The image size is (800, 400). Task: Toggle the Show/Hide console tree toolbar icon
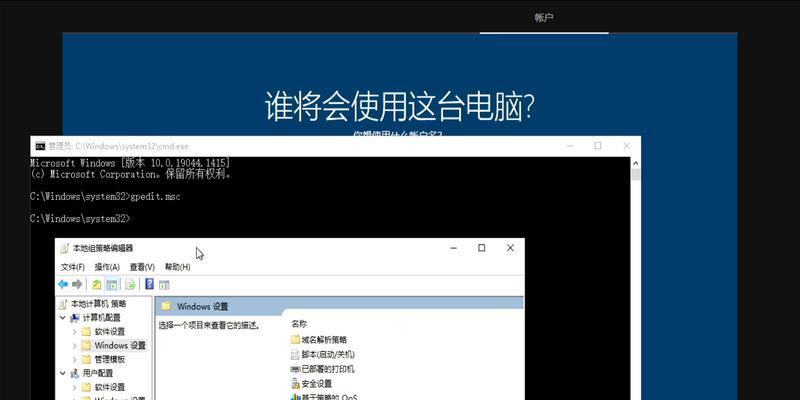click(x=112, y=285)
